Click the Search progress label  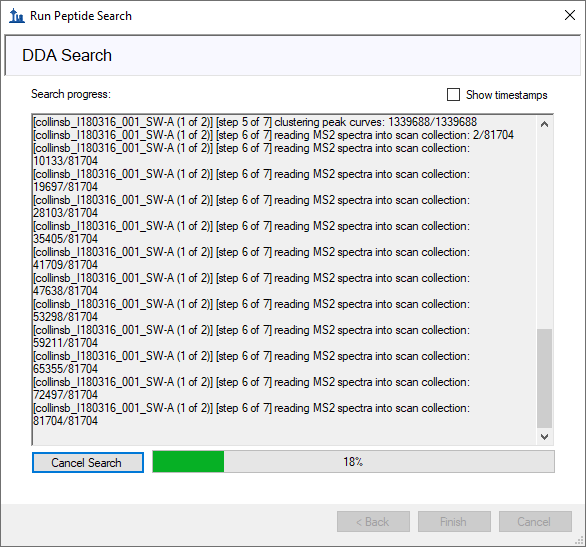[71, 94]
